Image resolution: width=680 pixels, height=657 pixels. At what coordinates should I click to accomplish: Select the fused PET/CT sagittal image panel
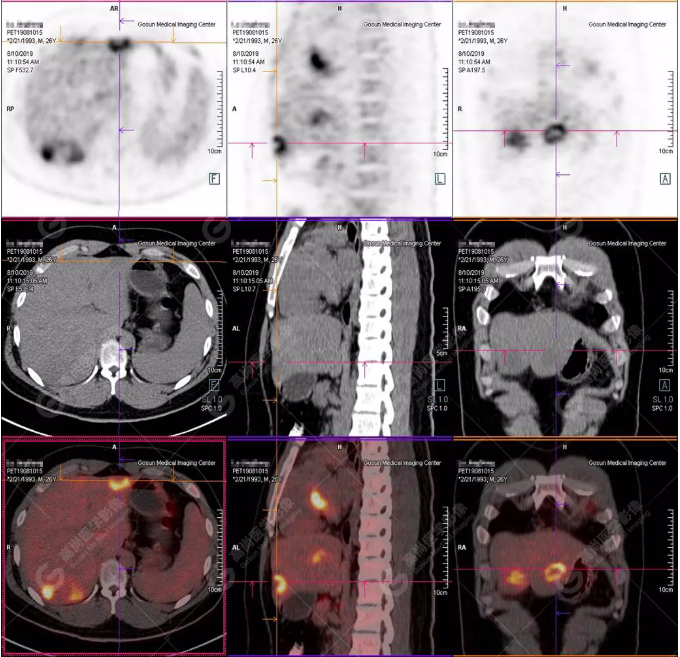tap(340, 545)
